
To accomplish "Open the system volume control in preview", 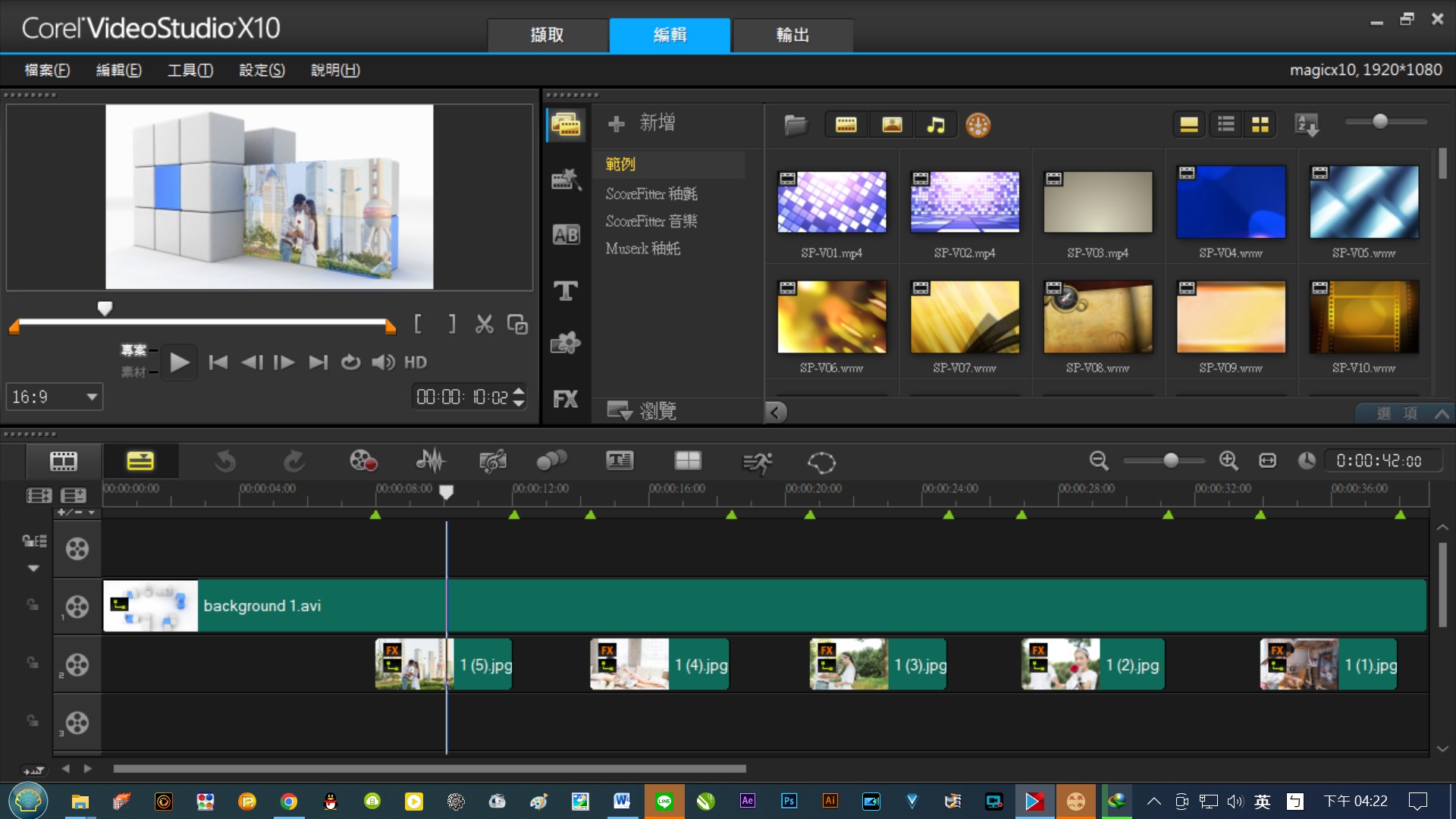I will point(383,362).
